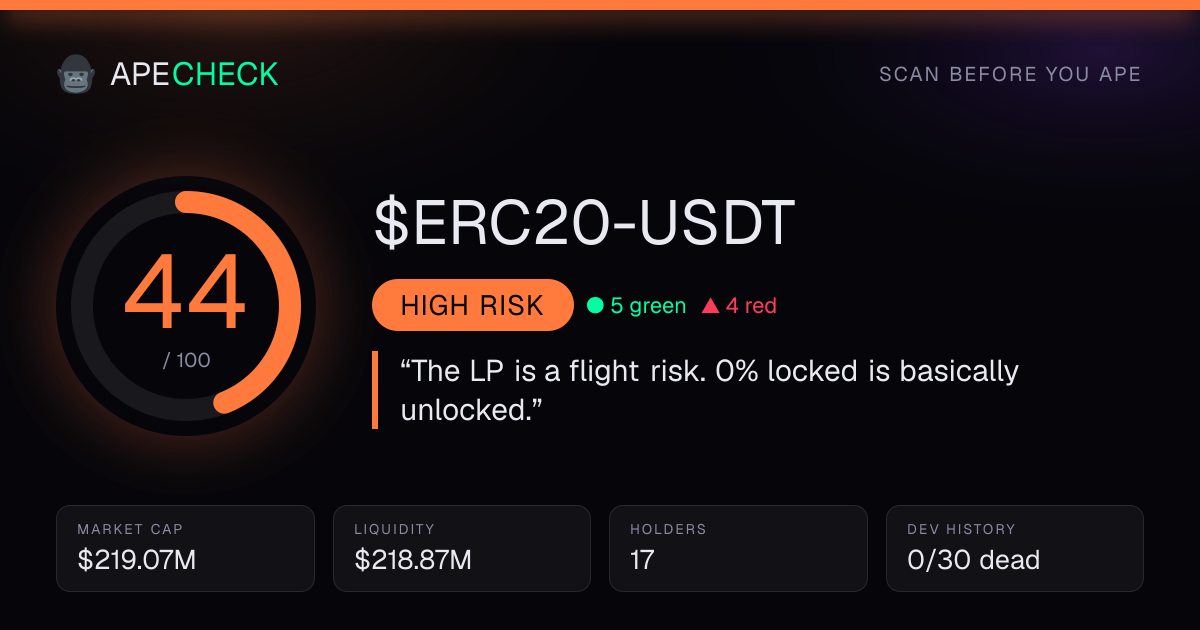
Task: Click the 0/30 dead value
Action: [x=973, y=560]
